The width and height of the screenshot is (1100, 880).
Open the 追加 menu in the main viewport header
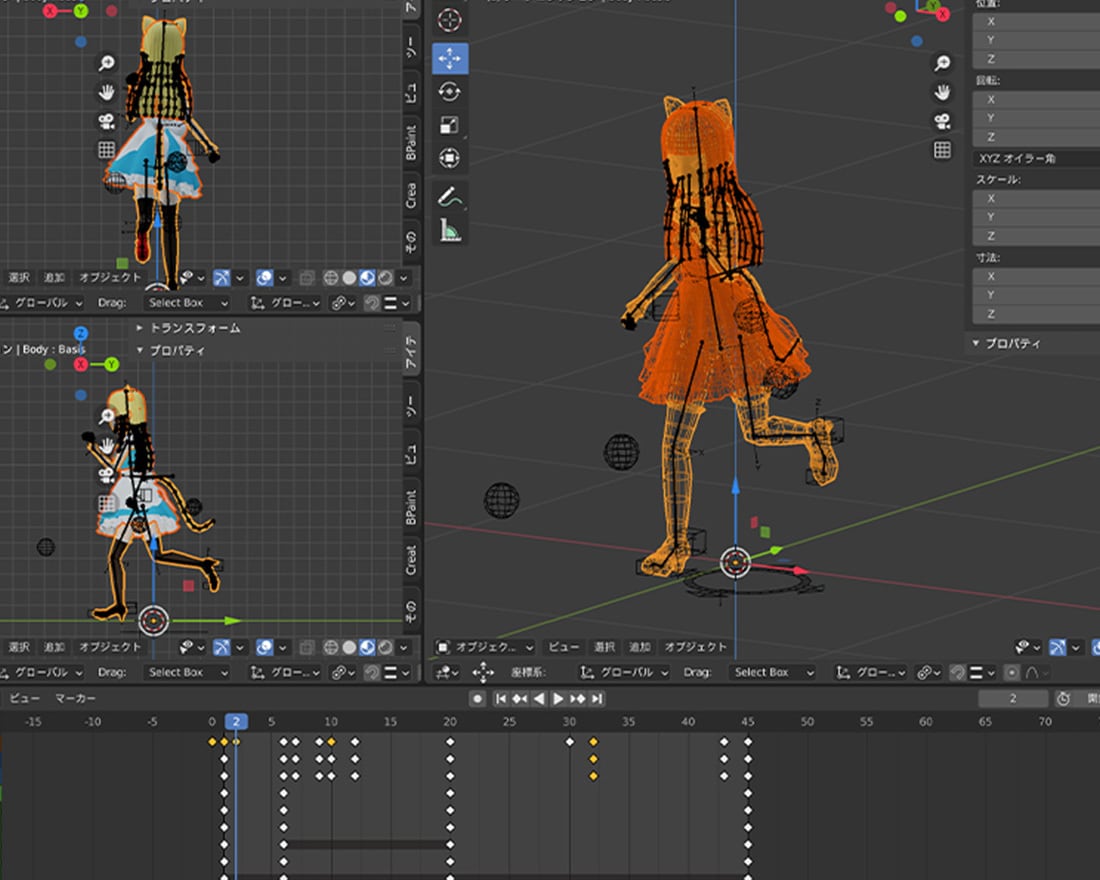tap(640, 647)
